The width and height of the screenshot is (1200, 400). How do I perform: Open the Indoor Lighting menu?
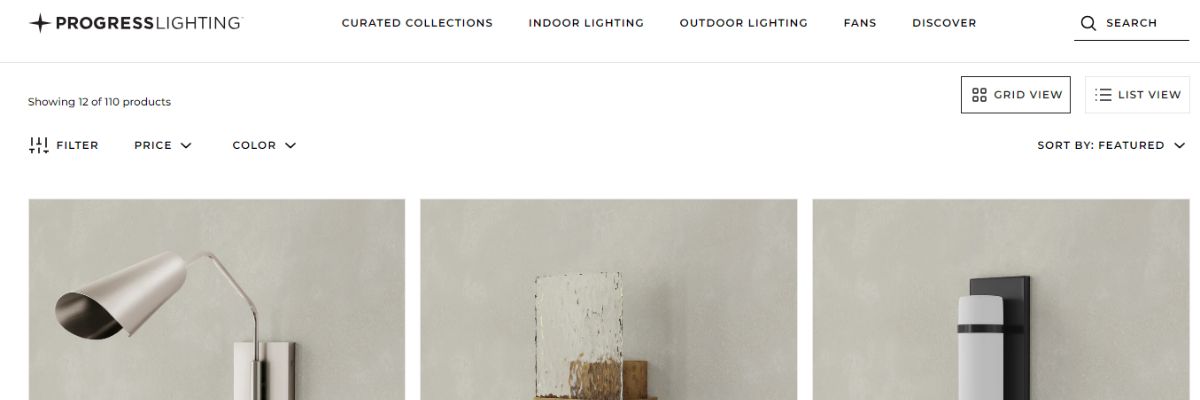point(586,23)
